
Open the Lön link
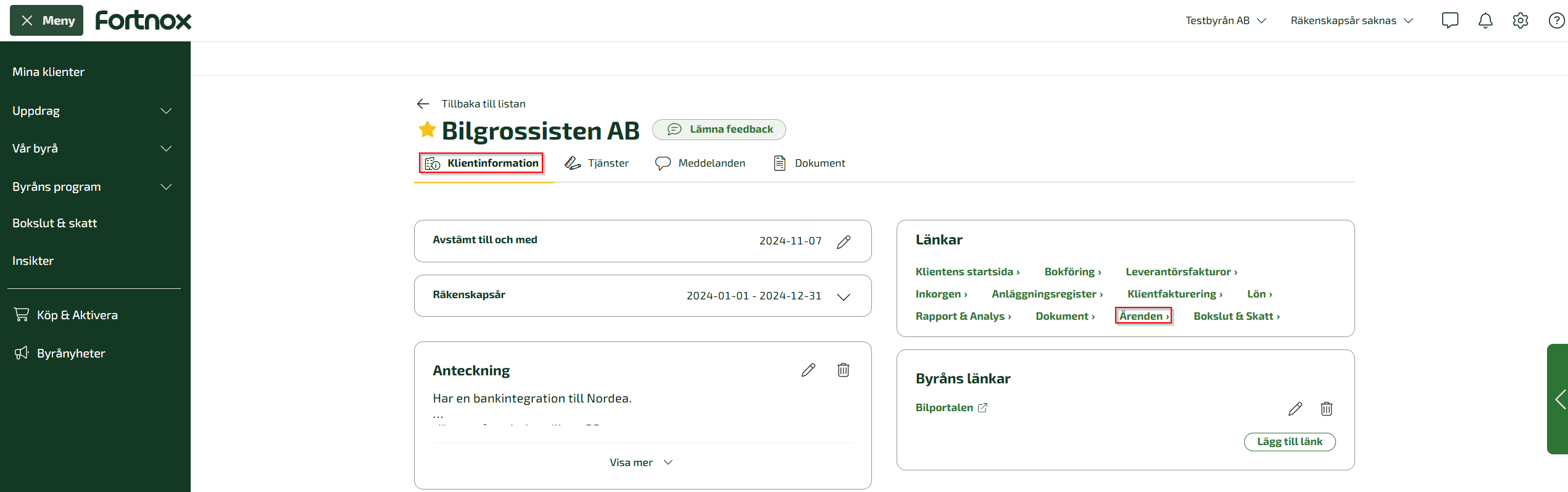pyautogui.click(x=1259, y=294)
